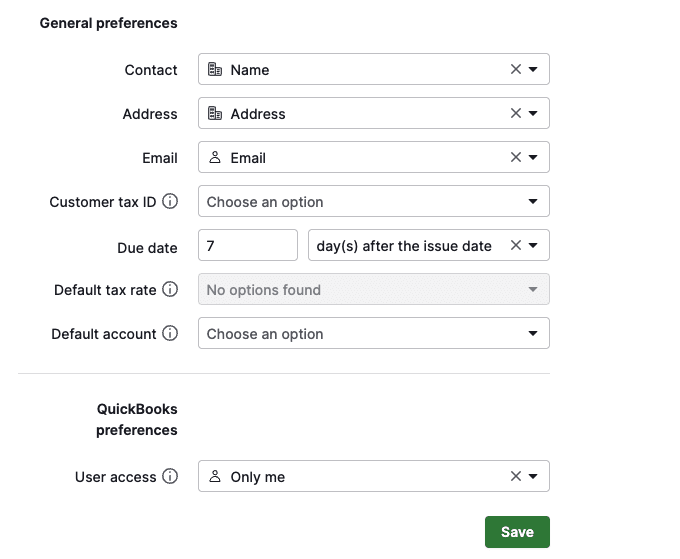Clear the due date unit selection
Image resolution: width=680 pixels, height=559 pixels.
tap(516, 245)
